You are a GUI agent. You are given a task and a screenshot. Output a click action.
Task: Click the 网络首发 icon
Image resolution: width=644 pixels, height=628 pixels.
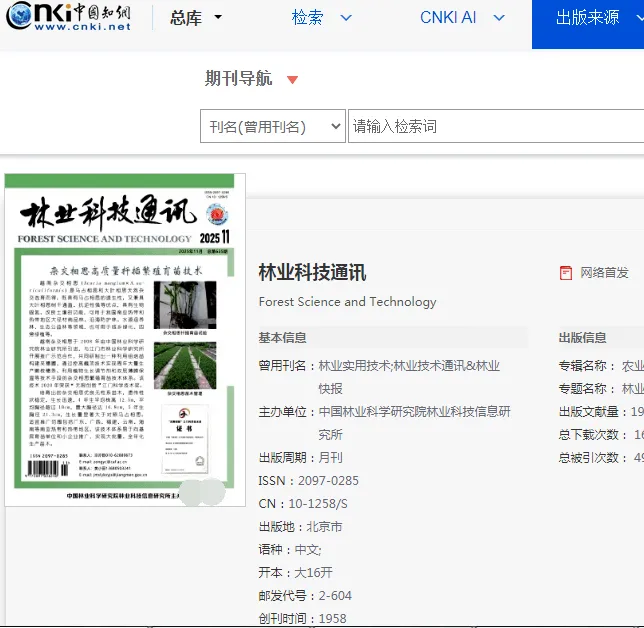566,273
